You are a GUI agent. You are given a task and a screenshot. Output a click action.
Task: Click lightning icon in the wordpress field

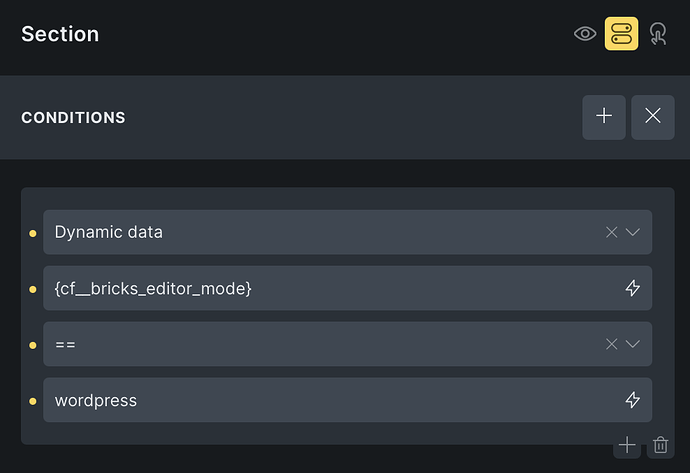click(632, 400)
